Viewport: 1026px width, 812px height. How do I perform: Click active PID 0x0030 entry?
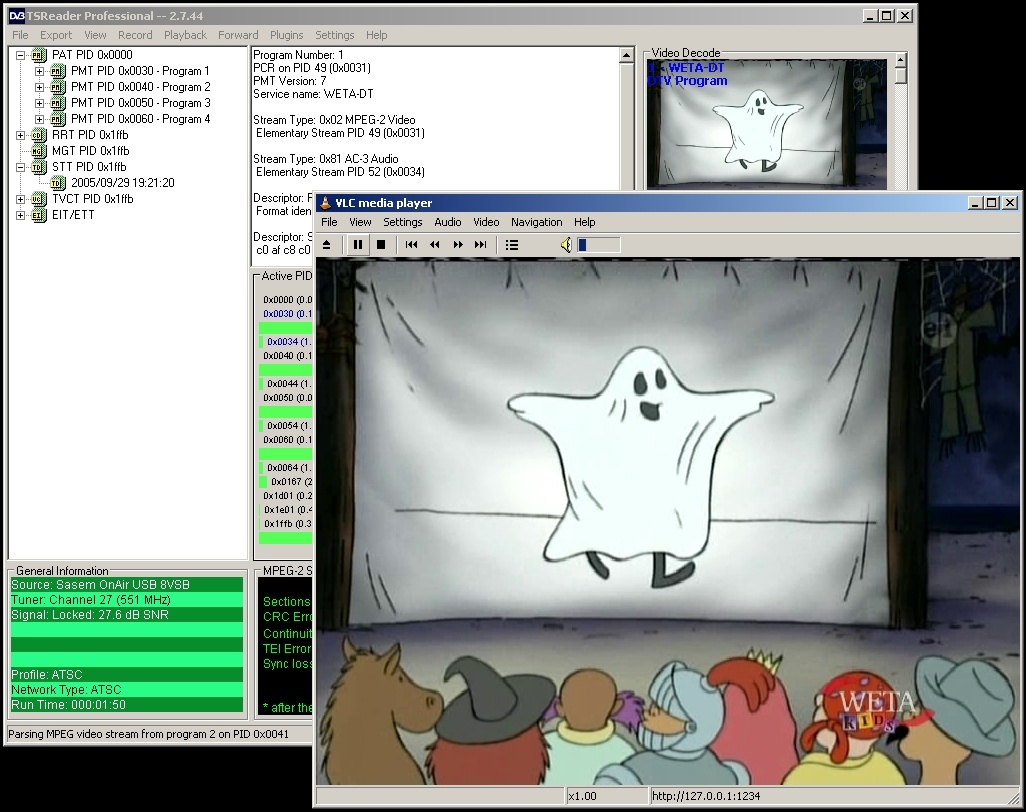tap(287, 314)
